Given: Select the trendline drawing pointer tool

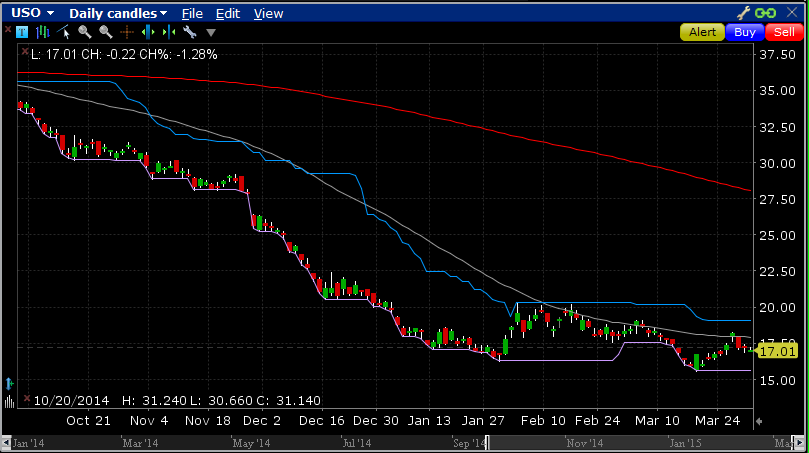Looking at the screenshot, I should click(x=64, y=32).
